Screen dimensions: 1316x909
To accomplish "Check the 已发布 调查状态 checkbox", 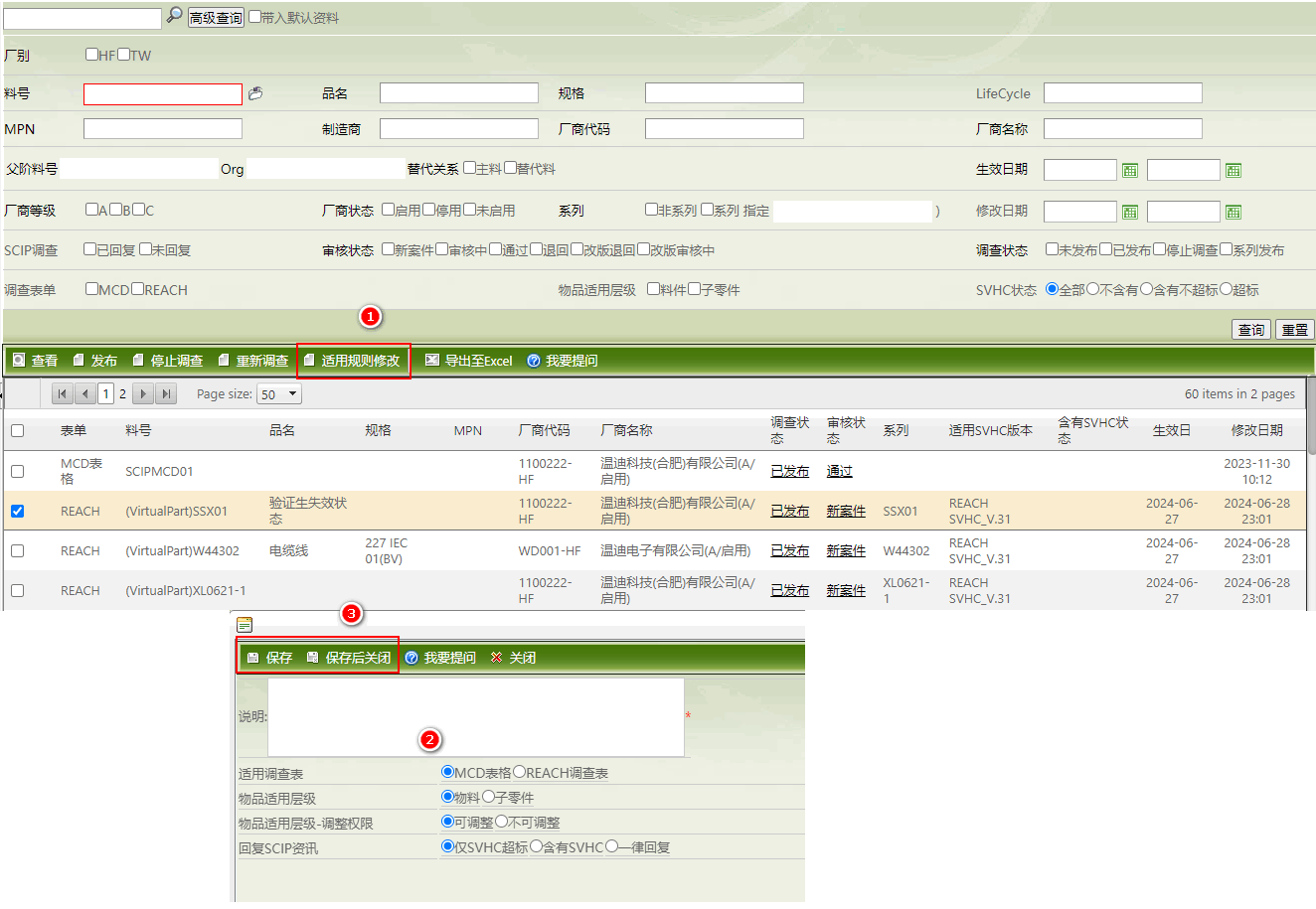I will click(1105, 249).
